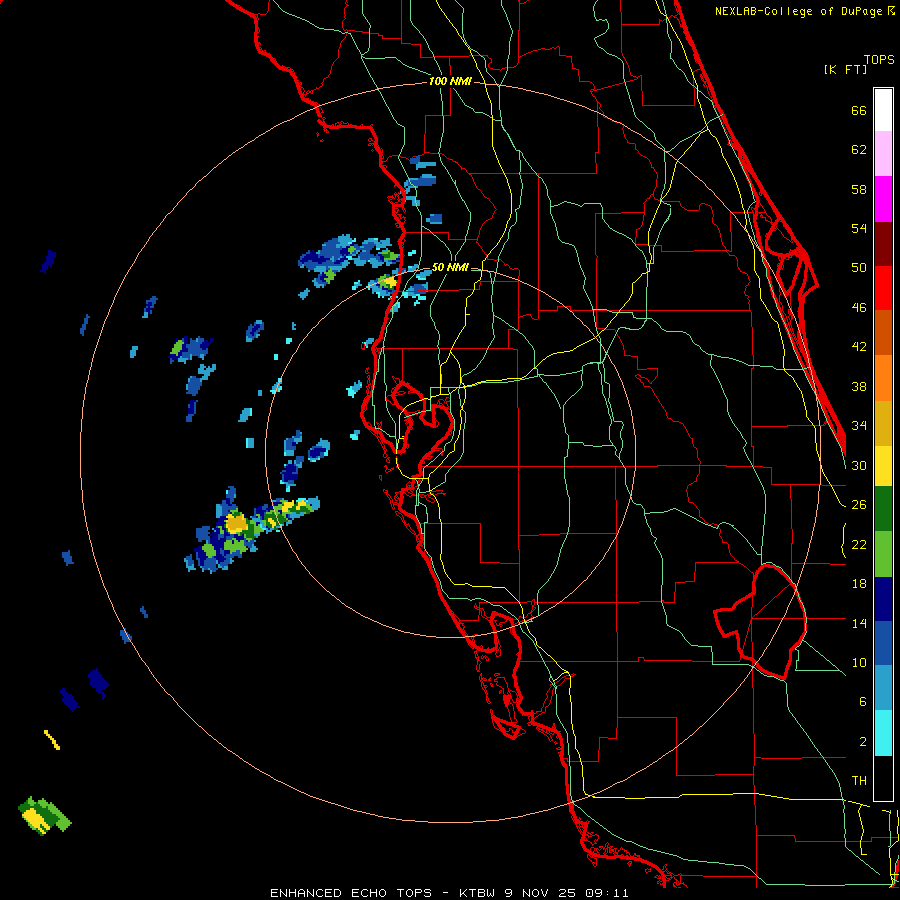Click the "TOPS" legend heading
Image resolution: width=900 pixels, height=900 pixels.
pos(879,59)
